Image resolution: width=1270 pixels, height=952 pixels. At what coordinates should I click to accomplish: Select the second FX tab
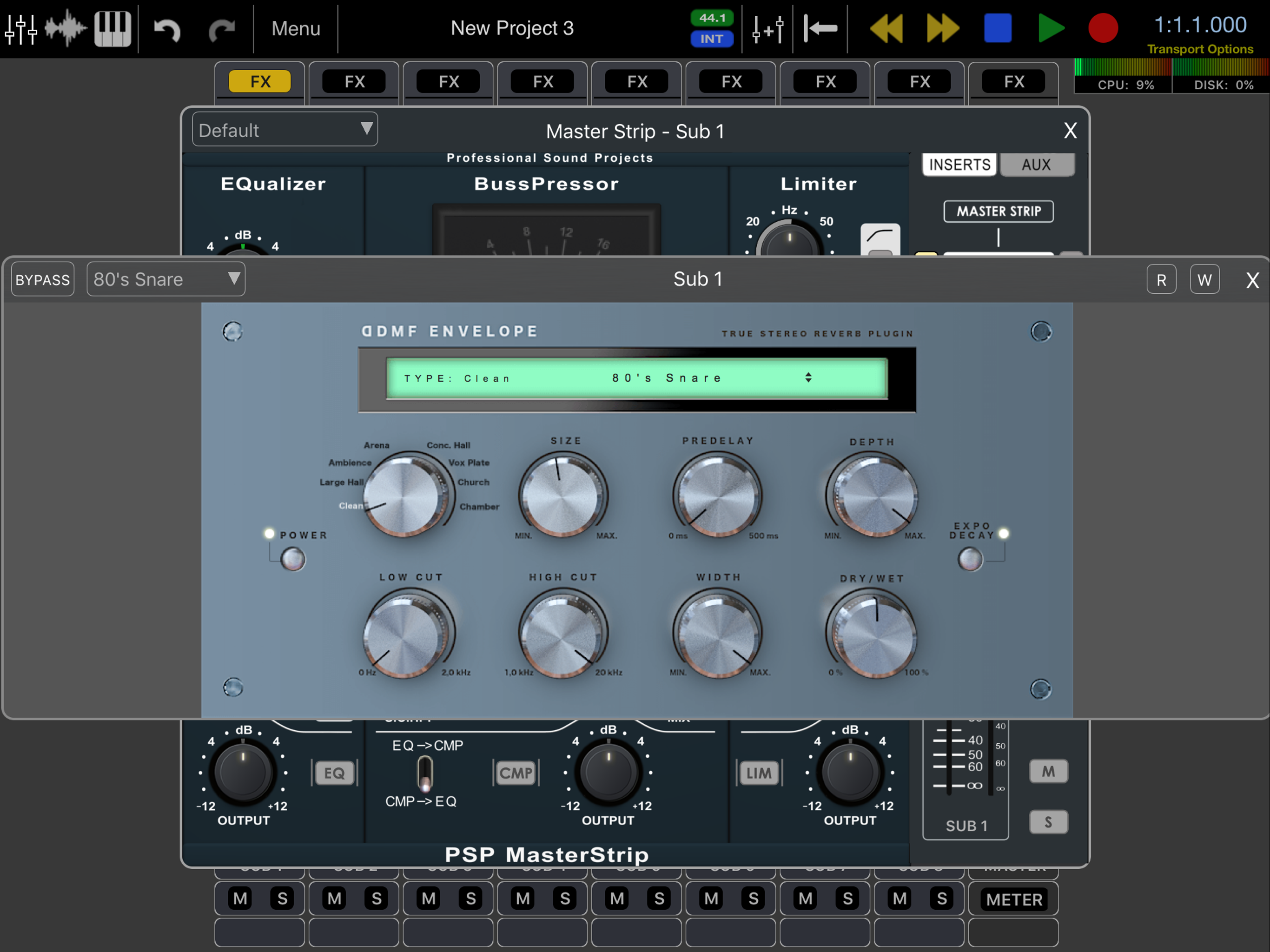coord(354,81)
